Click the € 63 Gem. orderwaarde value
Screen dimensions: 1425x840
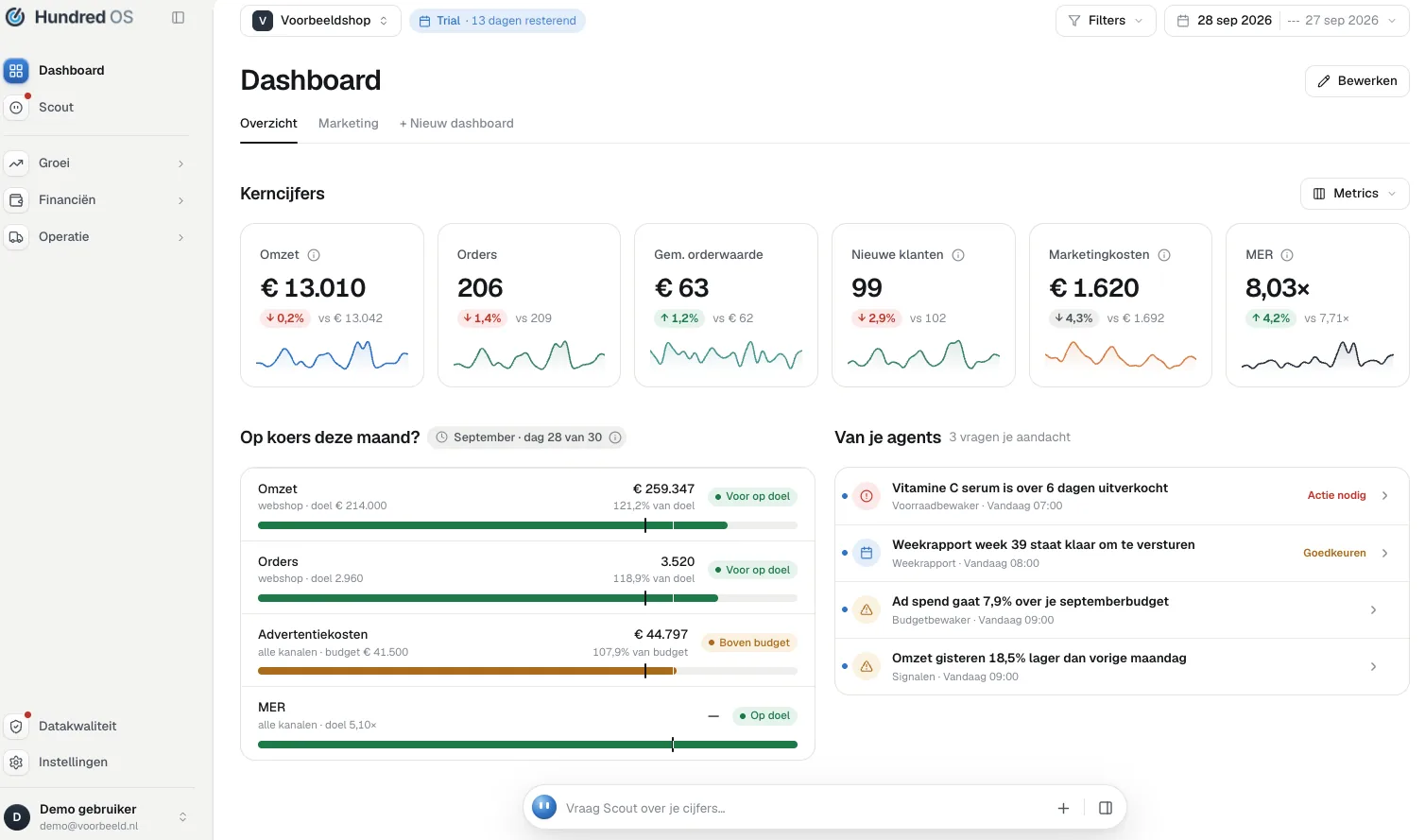tap(681, 288)
